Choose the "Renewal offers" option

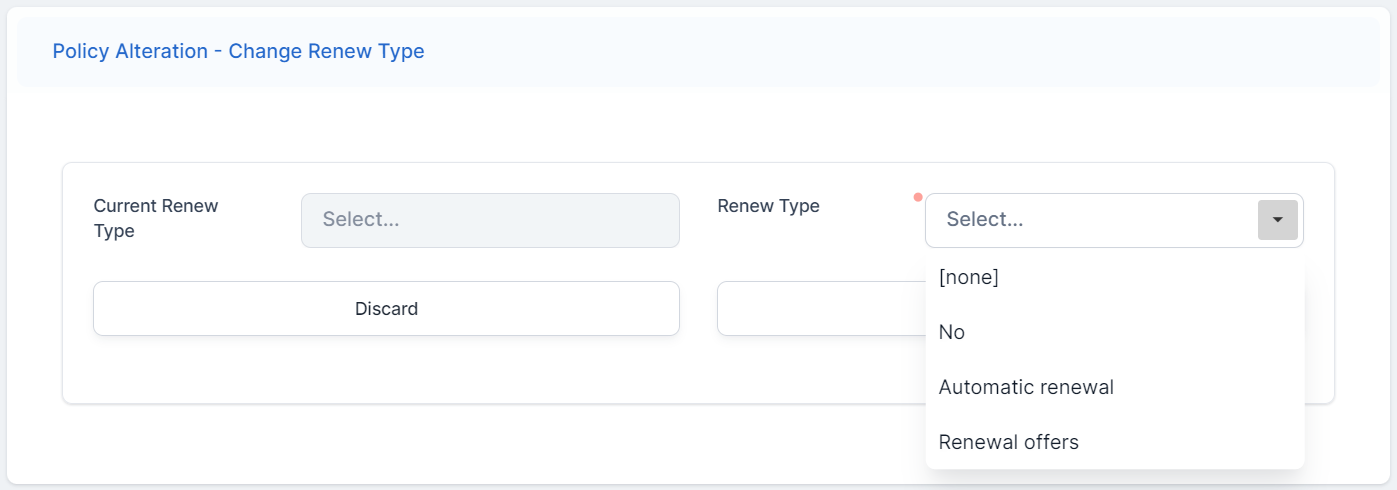tap(1009, 442)
